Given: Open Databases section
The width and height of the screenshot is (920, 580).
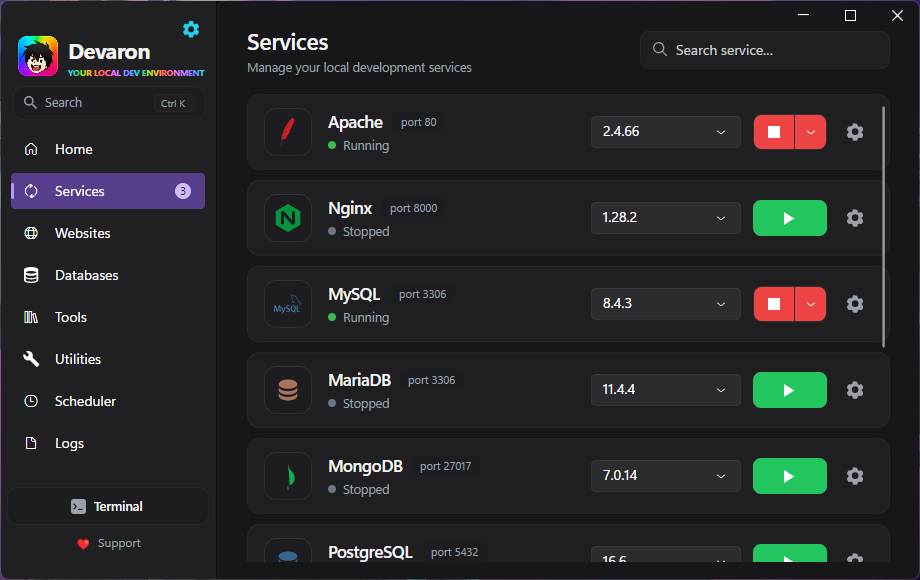Looking at the screenshot, I should (x=108, y=275).
